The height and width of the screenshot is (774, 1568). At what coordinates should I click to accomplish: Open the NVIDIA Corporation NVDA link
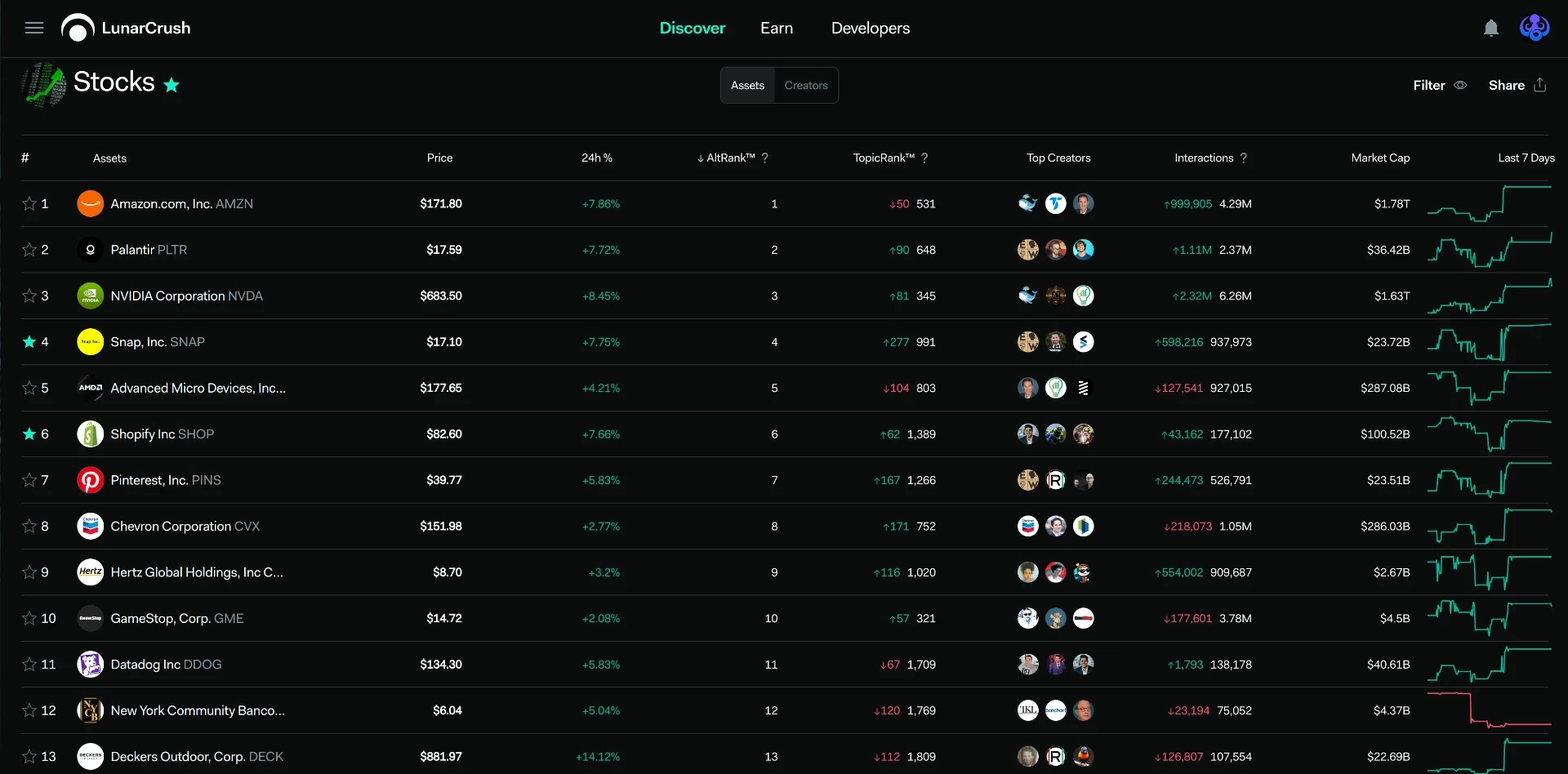[187, 296]
